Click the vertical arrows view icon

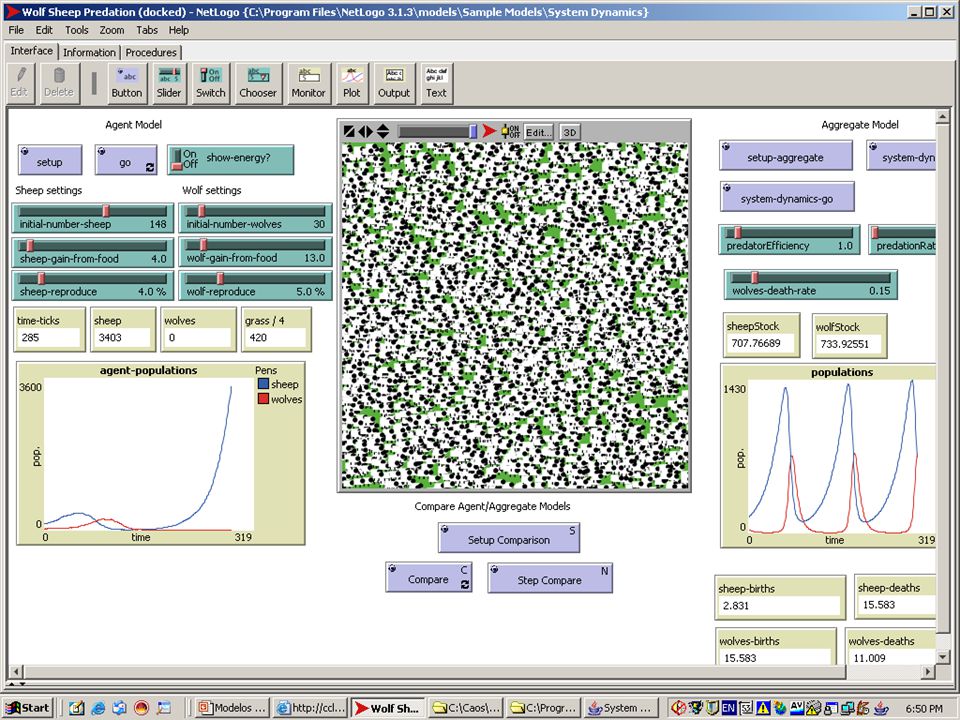(383, 131)
